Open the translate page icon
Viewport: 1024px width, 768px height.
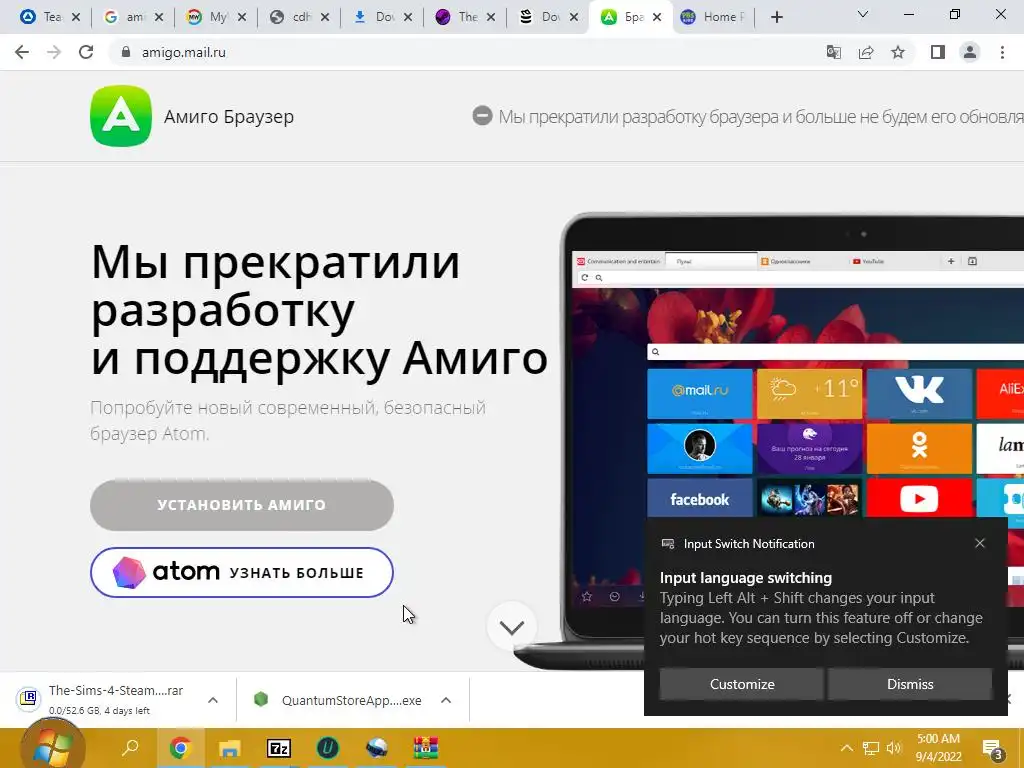[x=833, y=52]
